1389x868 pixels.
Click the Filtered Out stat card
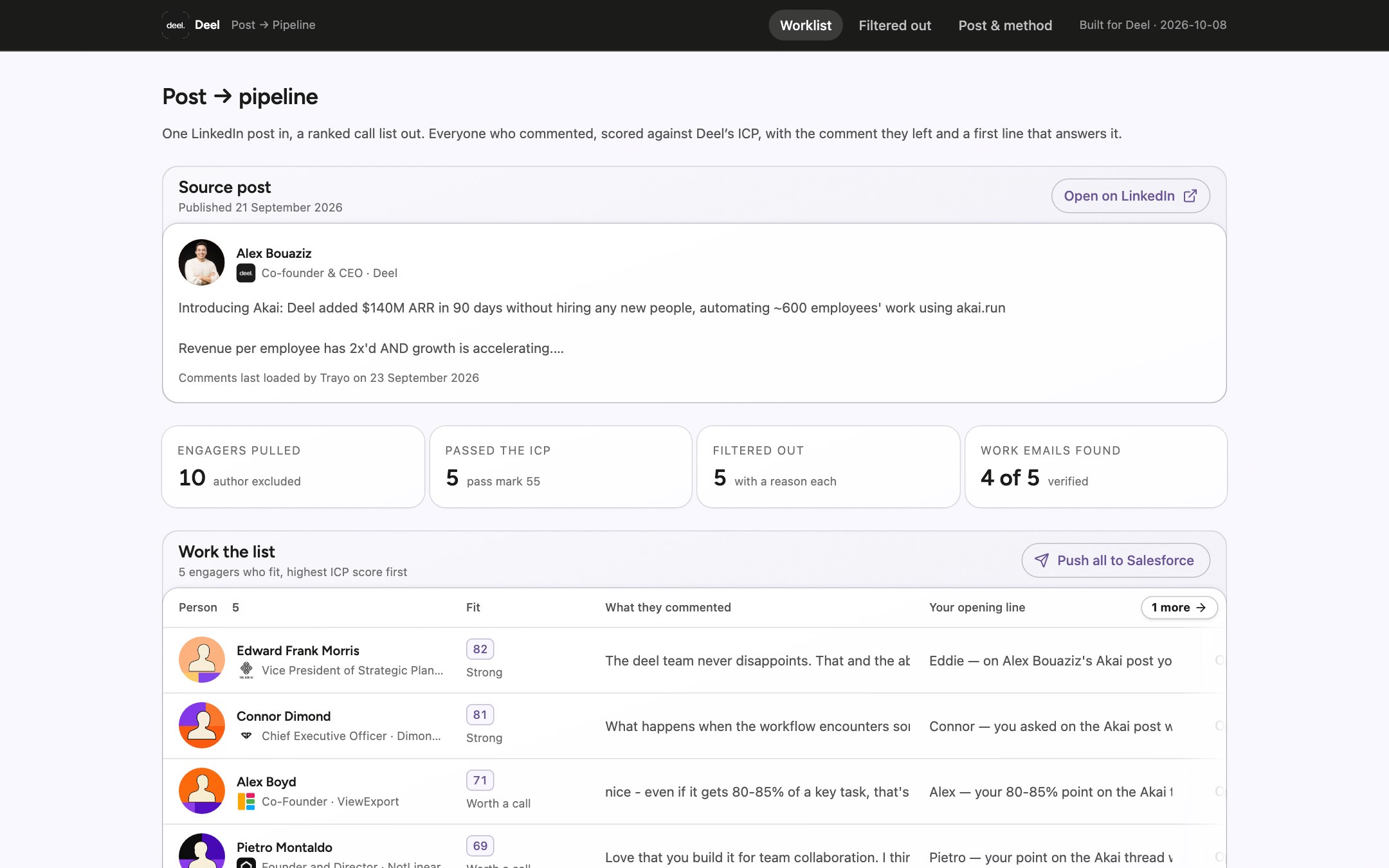click(828, 467)
